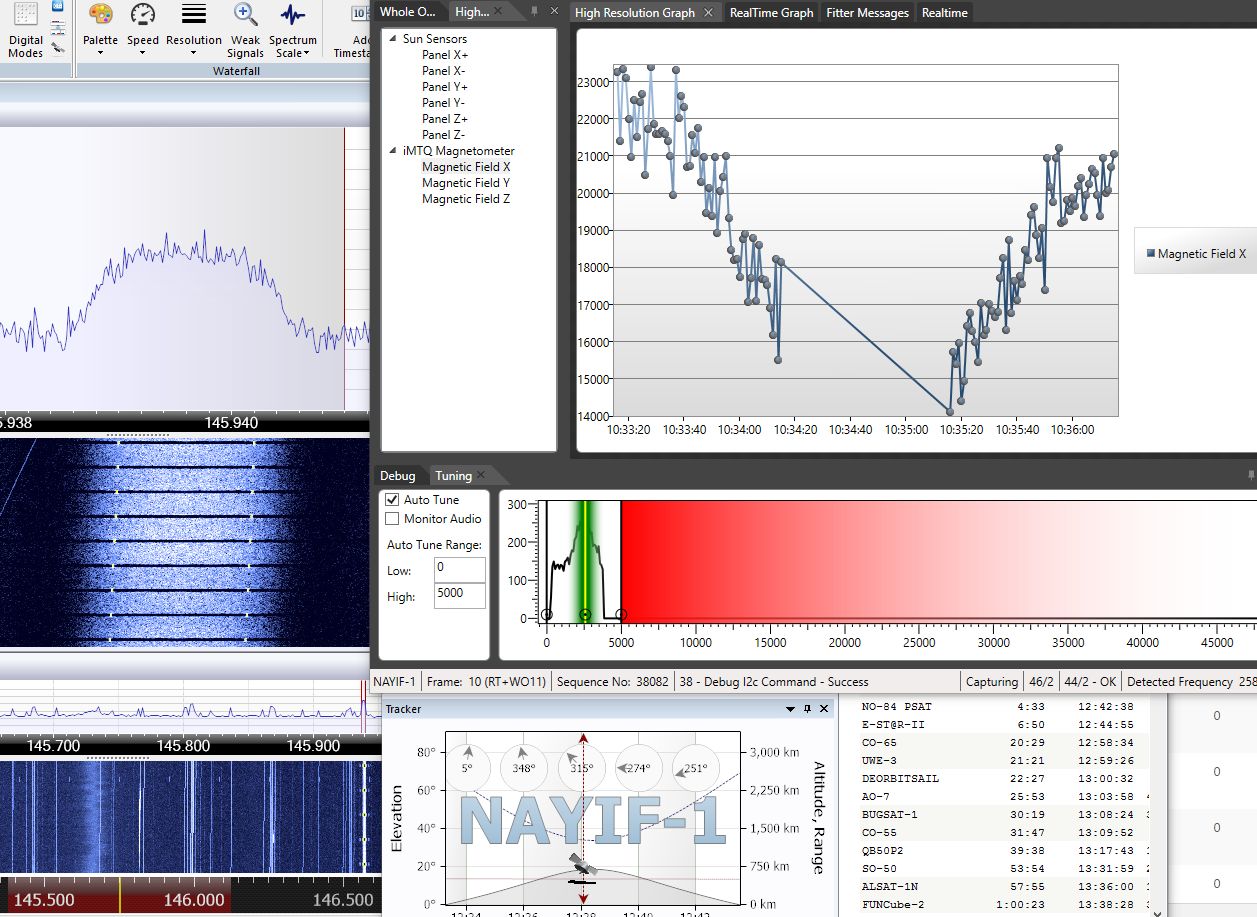Open the Fitter Messages tab
1257x917 pixels.
(867, 13)
